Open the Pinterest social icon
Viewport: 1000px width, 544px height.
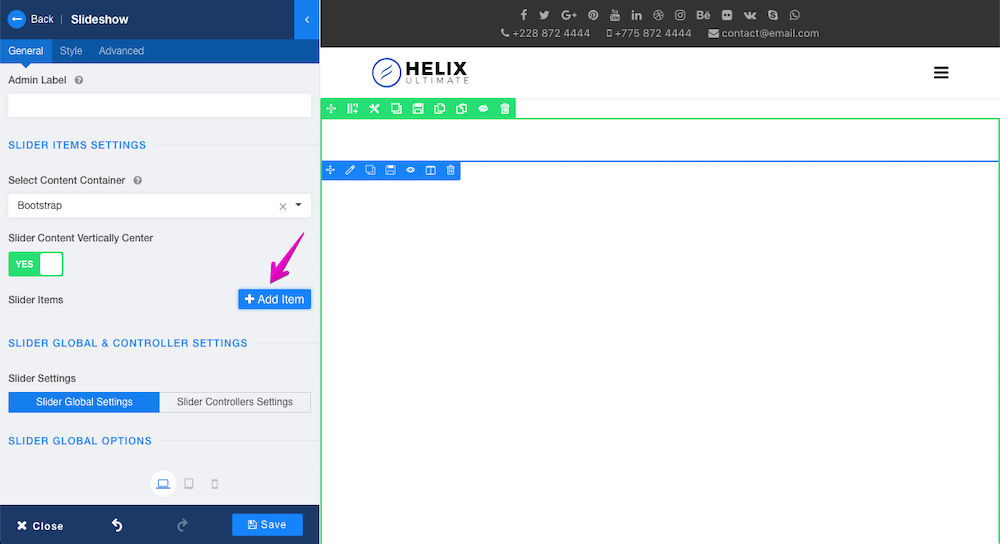pyautogui.click(x=593, y=15)
